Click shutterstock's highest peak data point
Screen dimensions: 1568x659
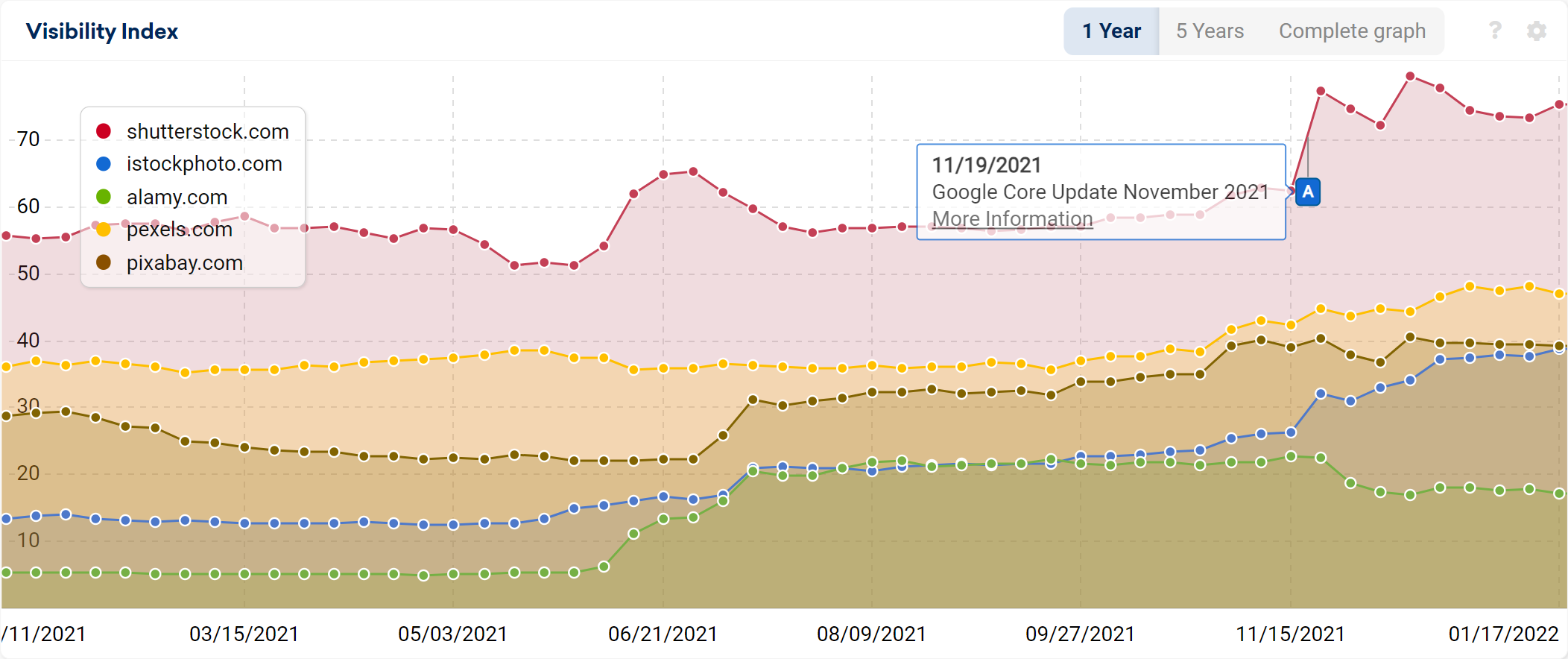[x=1410, y=76]
